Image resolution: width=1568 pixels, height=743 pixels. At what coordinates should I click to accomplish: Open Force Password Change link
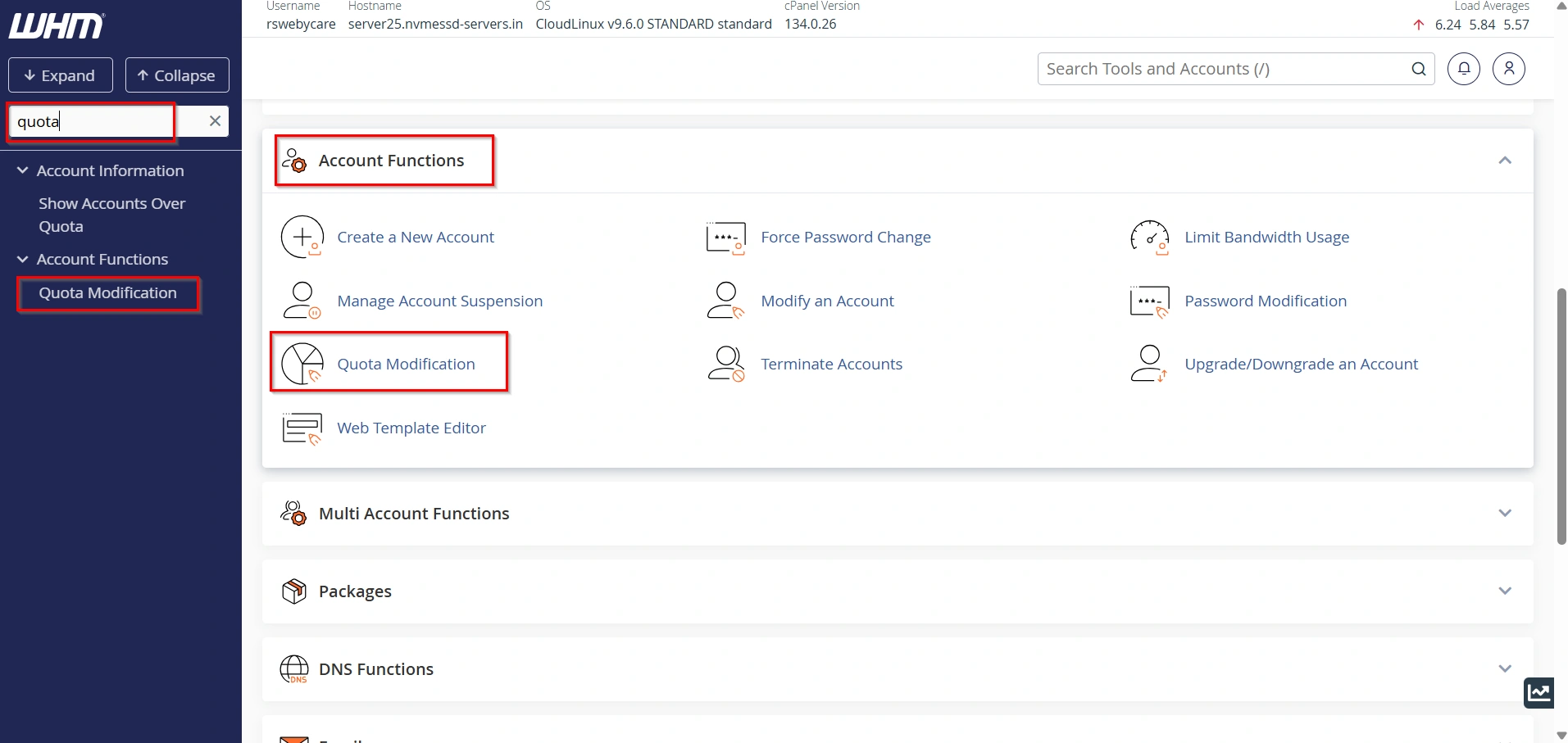(x=846, y=237)
